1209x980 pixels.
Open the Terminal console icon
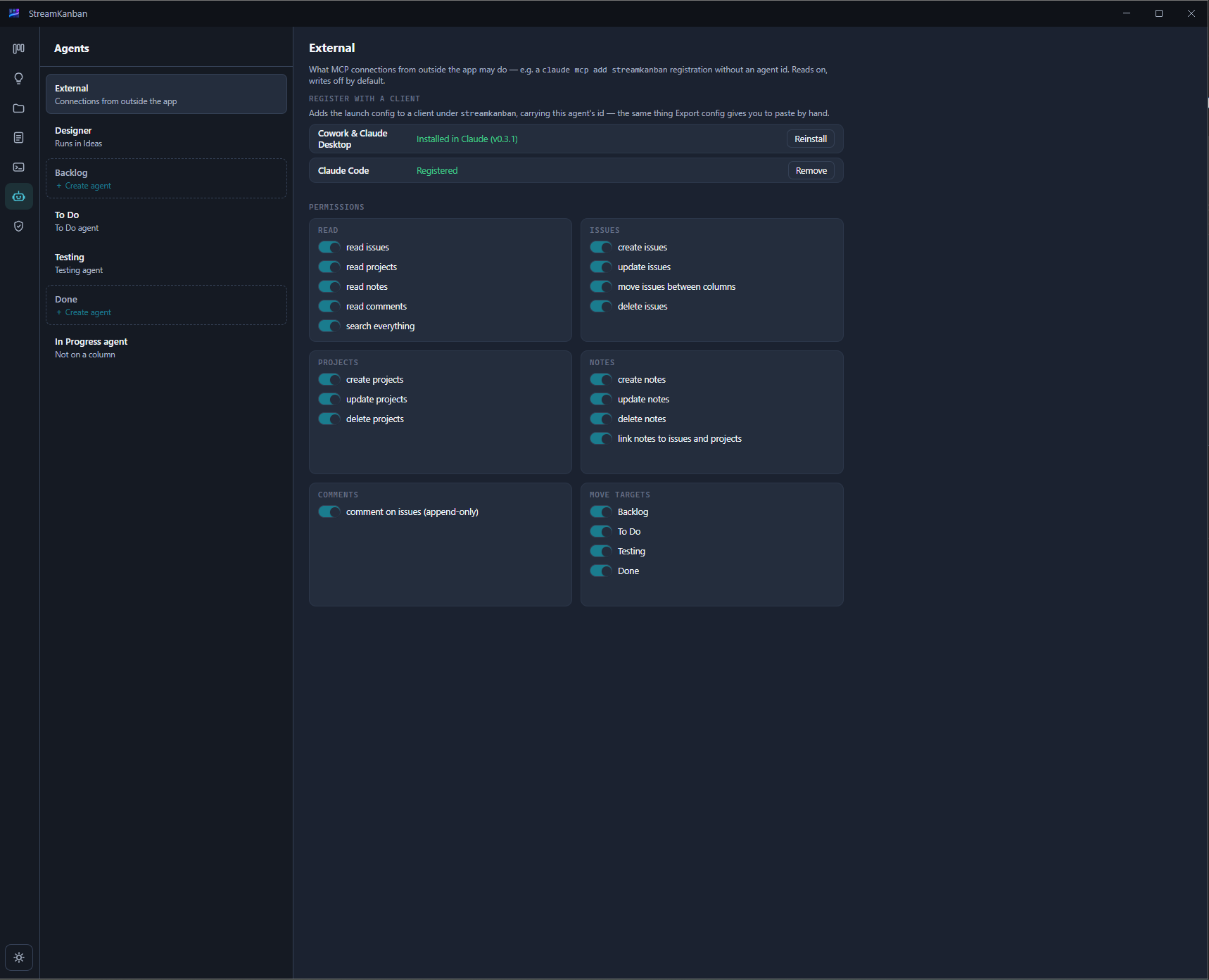point(19,167)
